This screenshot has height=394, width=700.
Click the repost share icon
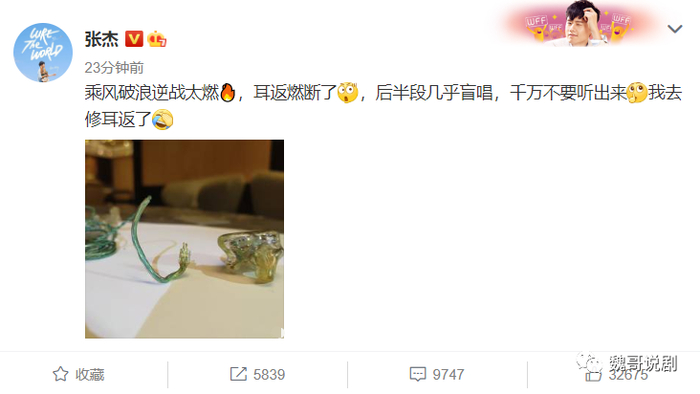pos(238,374)
